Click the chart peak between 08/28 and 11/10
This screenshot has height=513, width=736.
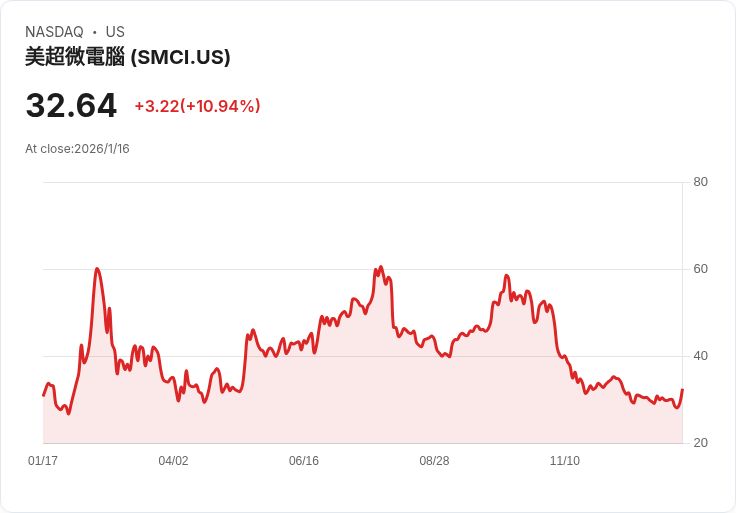[x=507, y=276]
